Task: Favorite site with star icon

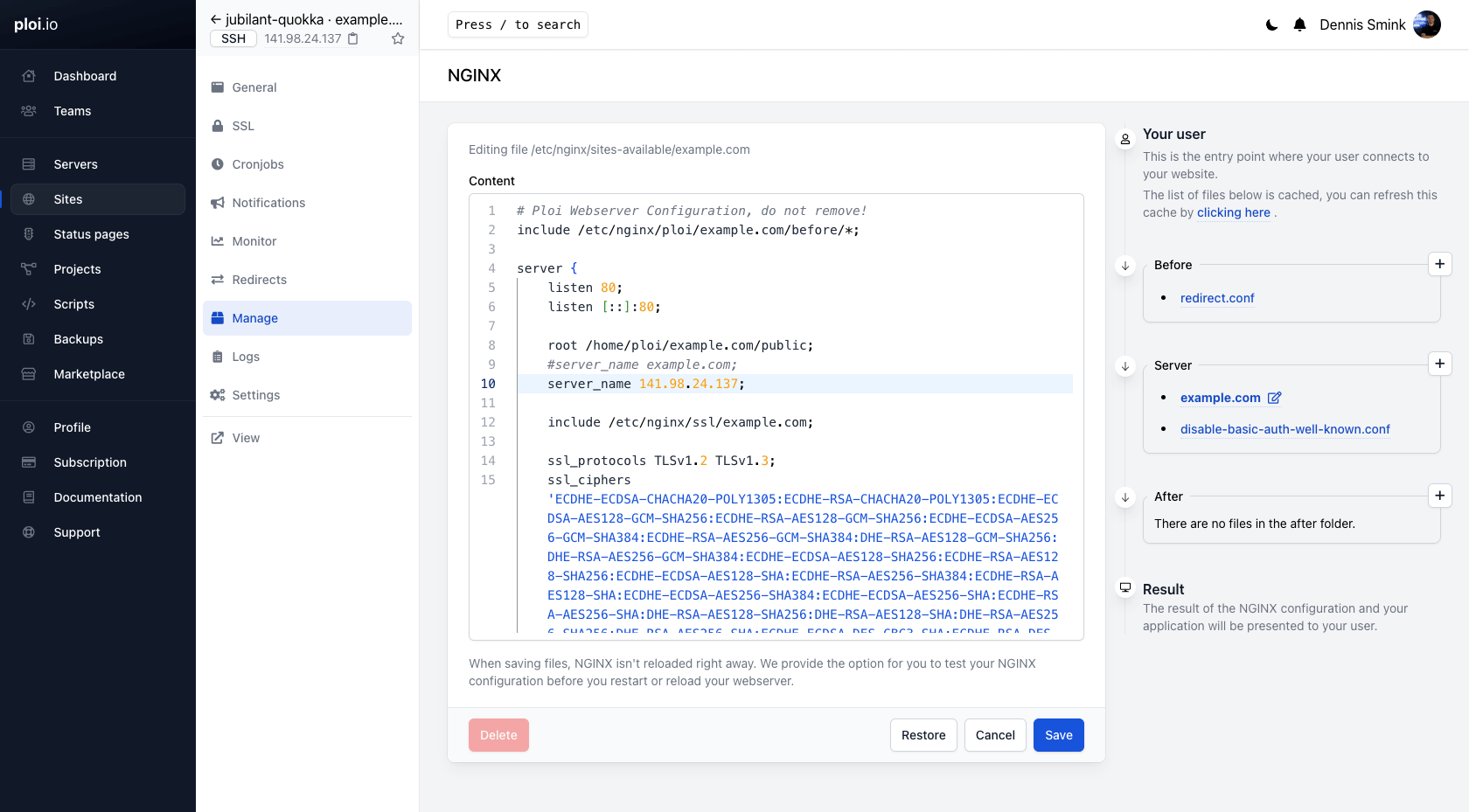Action: (x=398, y=38)
